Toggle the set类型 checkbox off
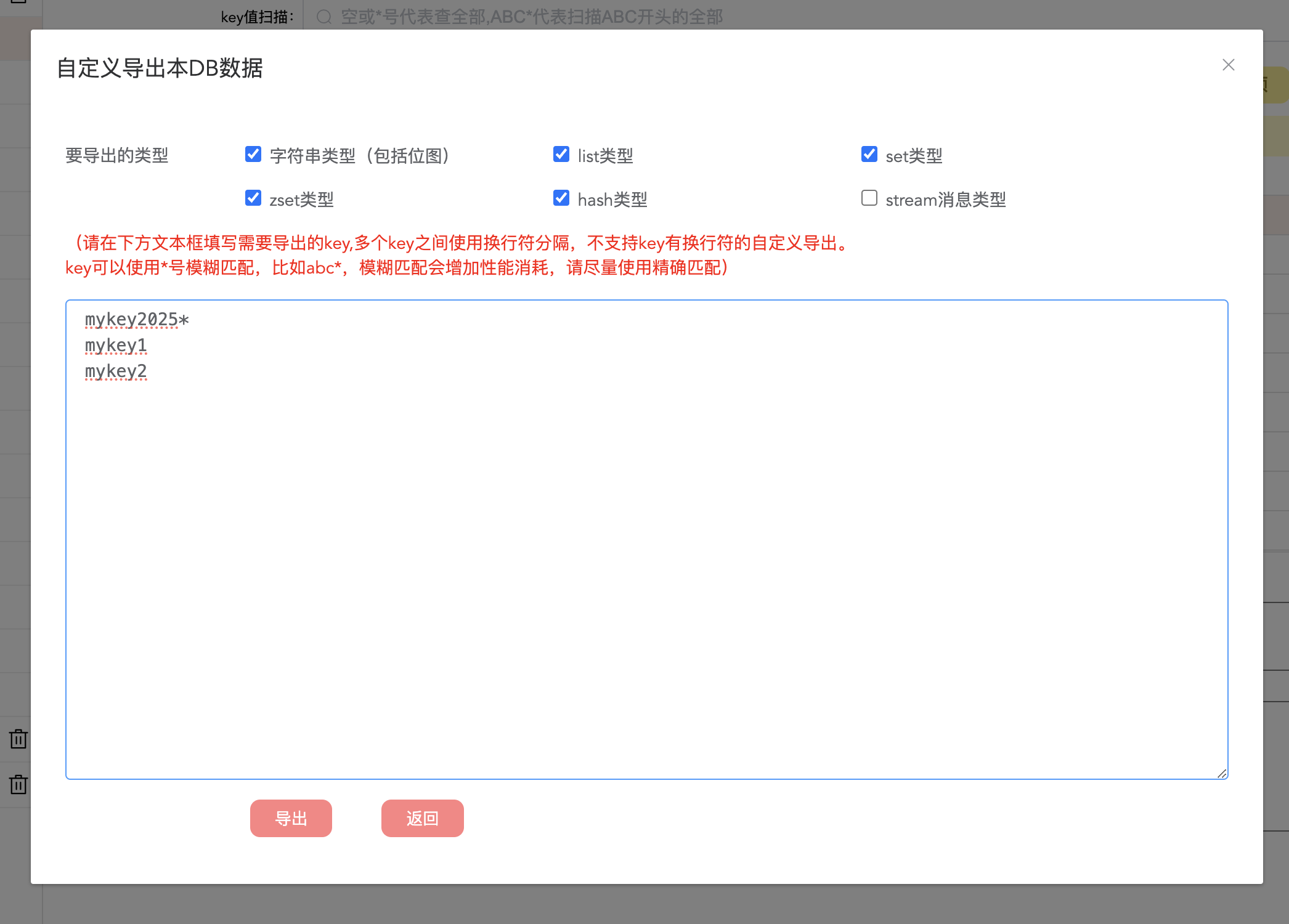Screen dimensions: 1289x924 point(869,154)
